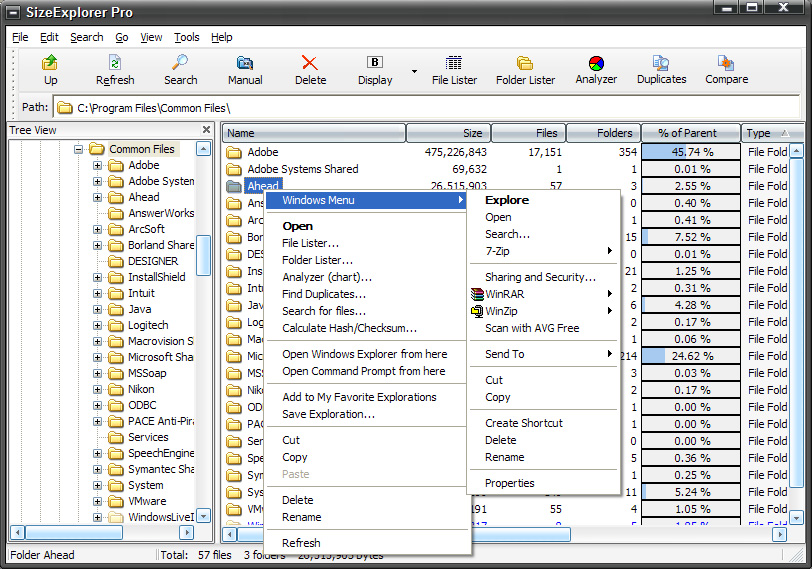Open the Tools menu
The height and width of the screenshot is (569, 812).
186,37
